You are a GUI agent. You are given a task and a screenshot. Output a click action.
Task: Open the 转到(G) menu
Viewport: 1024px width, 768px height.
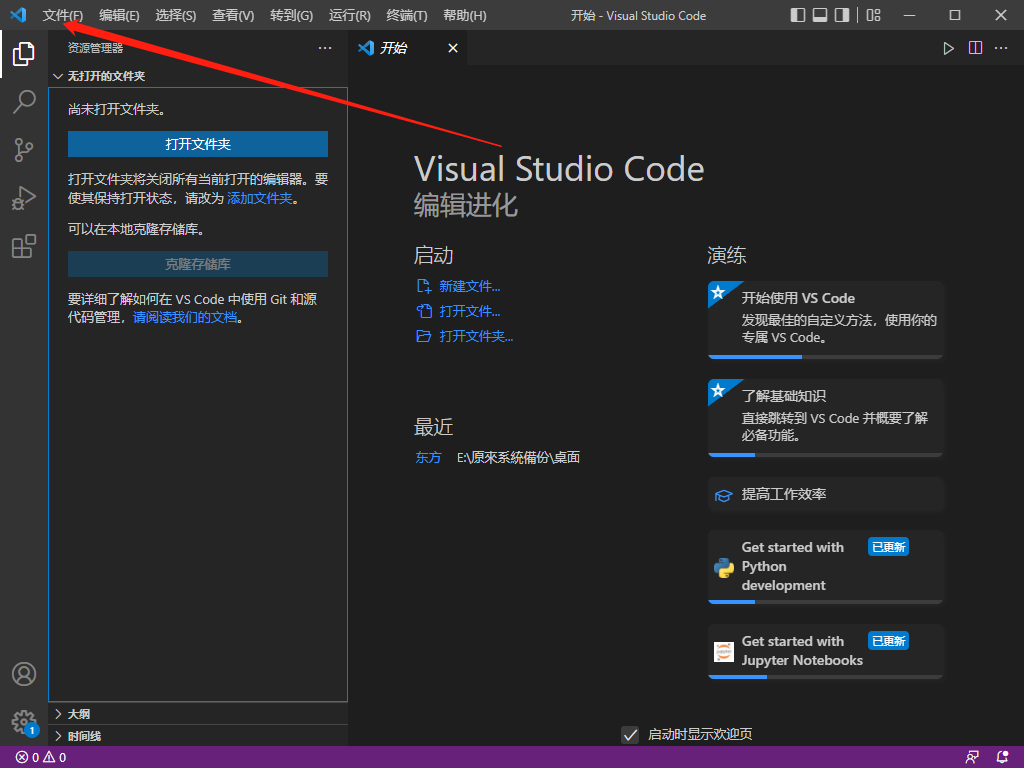click(x=291, y=15)
